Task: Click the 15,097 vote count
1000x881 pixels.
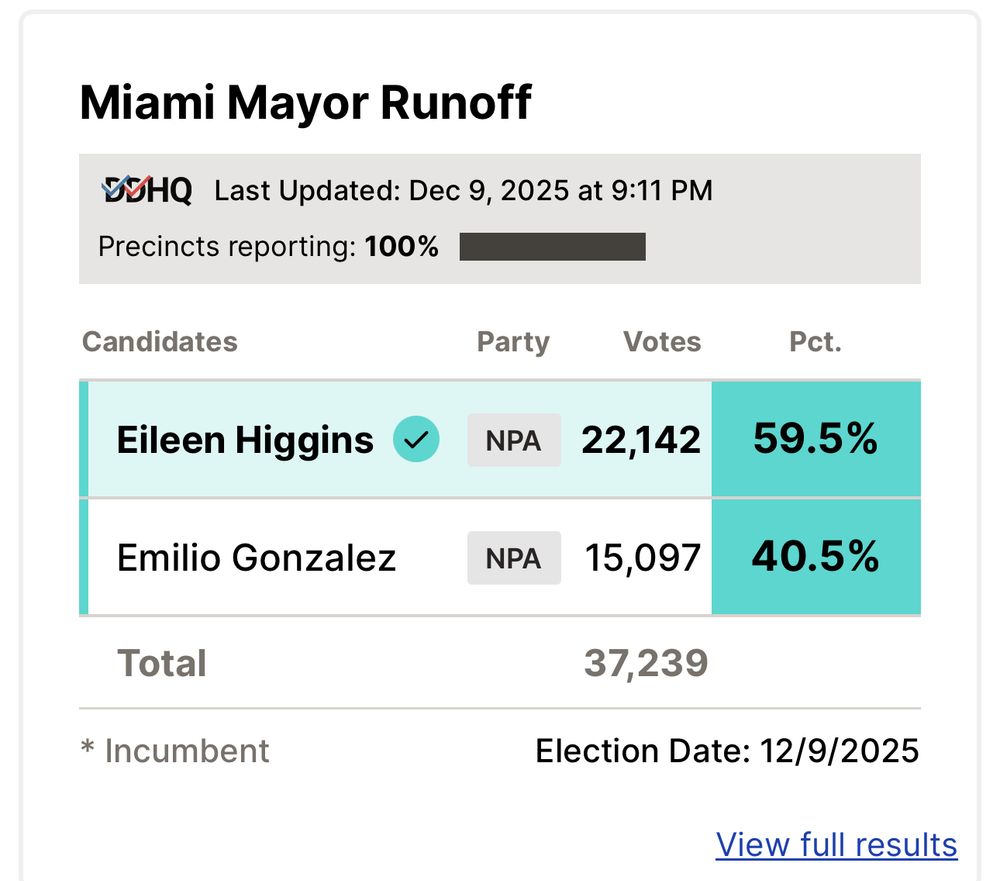Action: pos(643,557)
